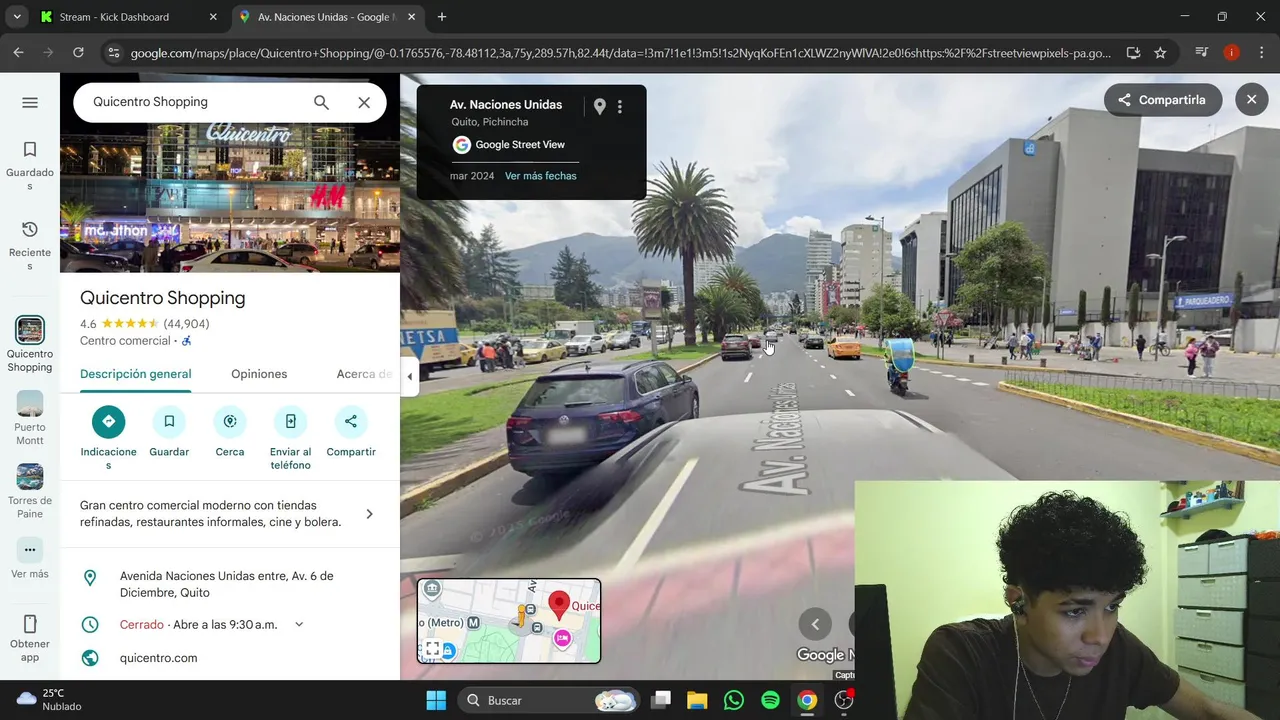Screen dimensions: 1280x720
Task: Open the Google Maps hamburger menu
Action: coord(30,102)
